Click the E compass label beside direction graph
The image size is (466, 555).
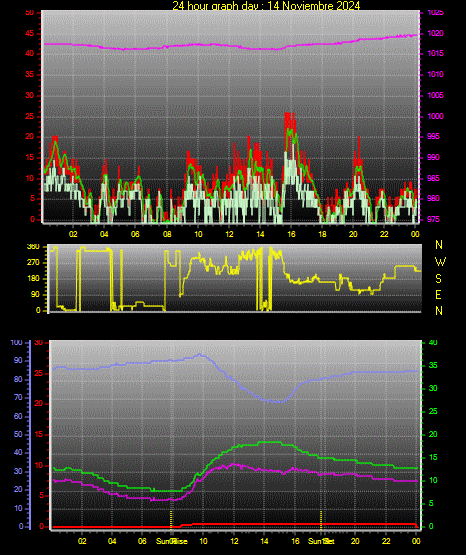coord(438,295)
